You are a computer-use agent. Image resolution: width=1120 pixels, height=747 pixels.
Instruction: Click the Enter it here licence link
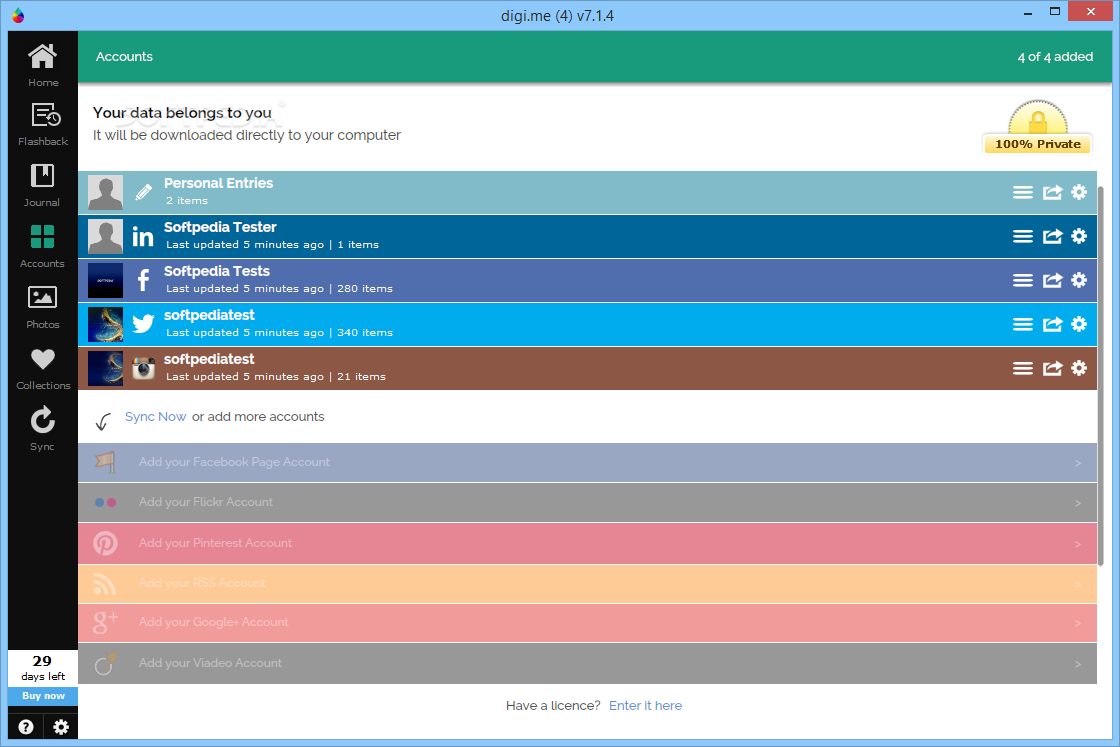(645, 706)
